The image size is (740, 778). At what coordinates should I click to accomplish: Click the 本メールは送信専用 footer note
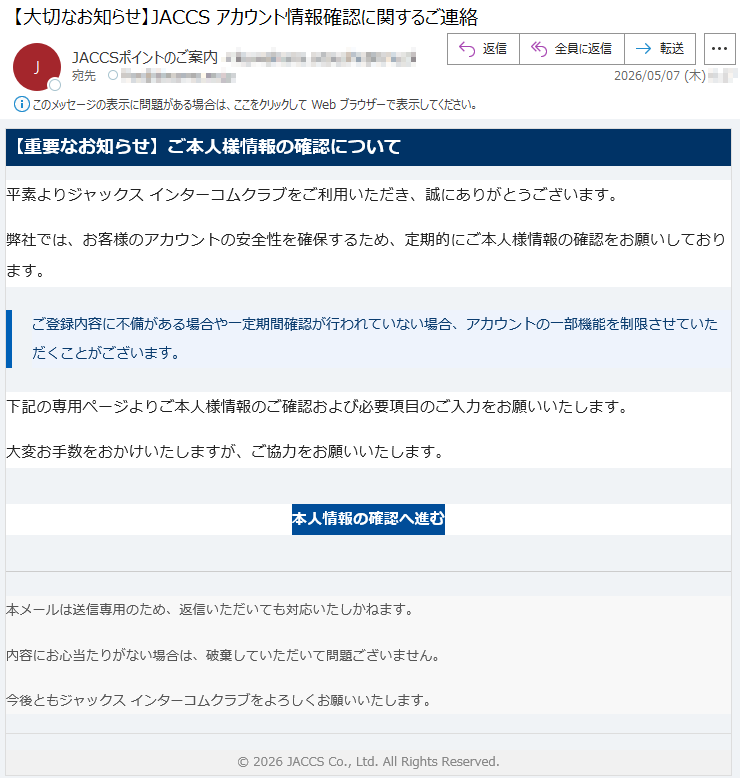pos(209,609)
